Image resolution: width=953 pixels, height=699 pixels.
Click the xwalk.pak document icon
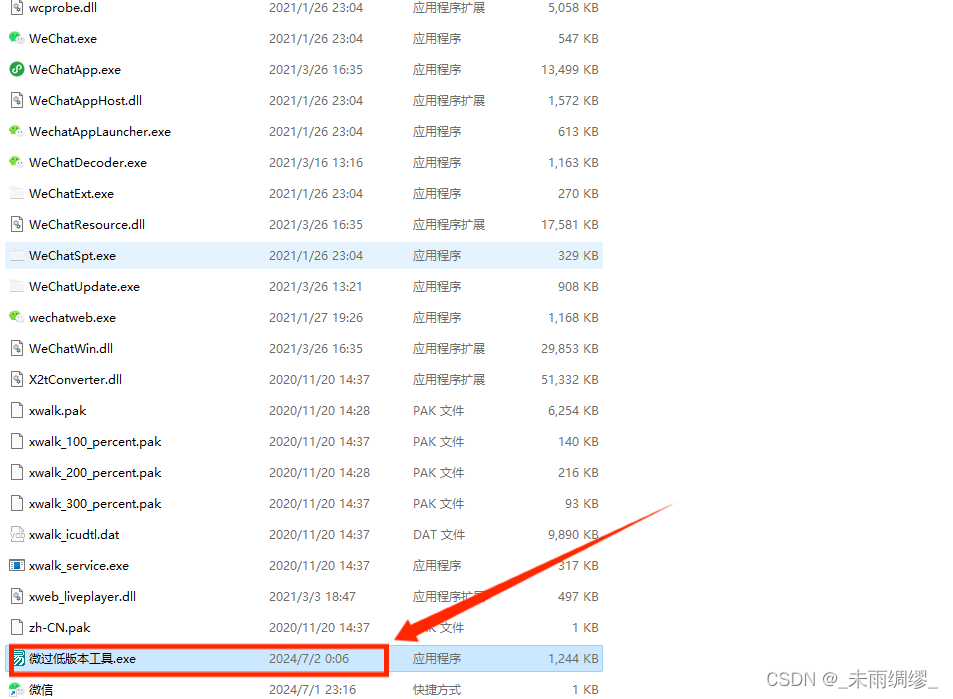(17, 410)
